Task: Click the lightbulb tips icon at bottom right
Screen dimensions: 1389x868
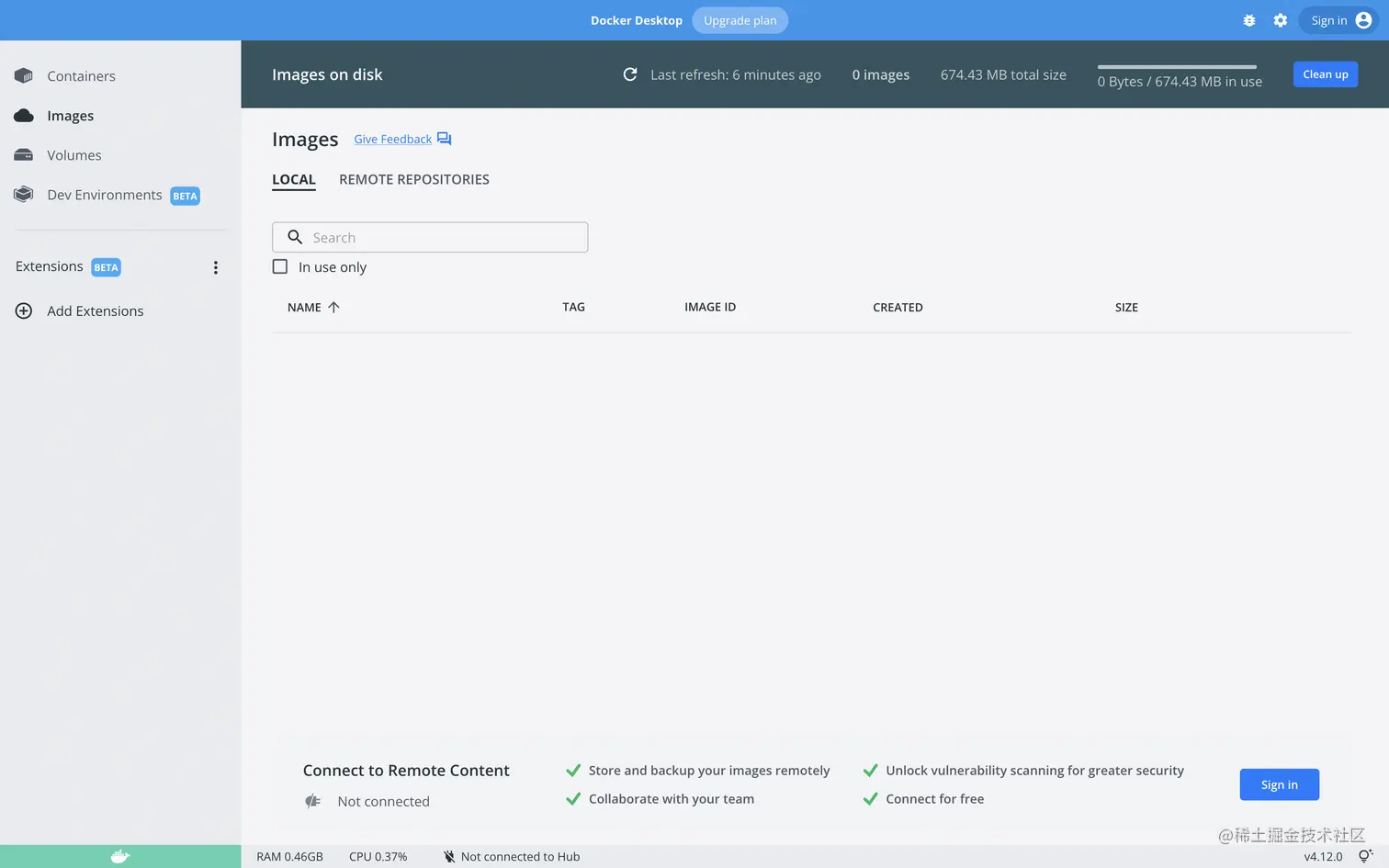Action: coord(1365,856)
